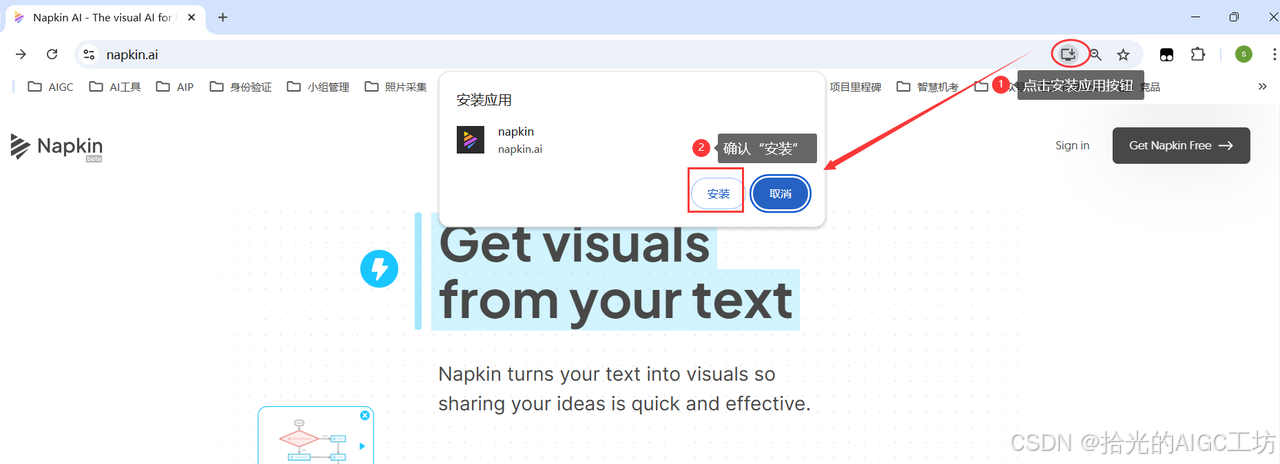Click the Napkin logo on the page
The width and height of the screenshot is (1280, 464).
tap(57, 147)
